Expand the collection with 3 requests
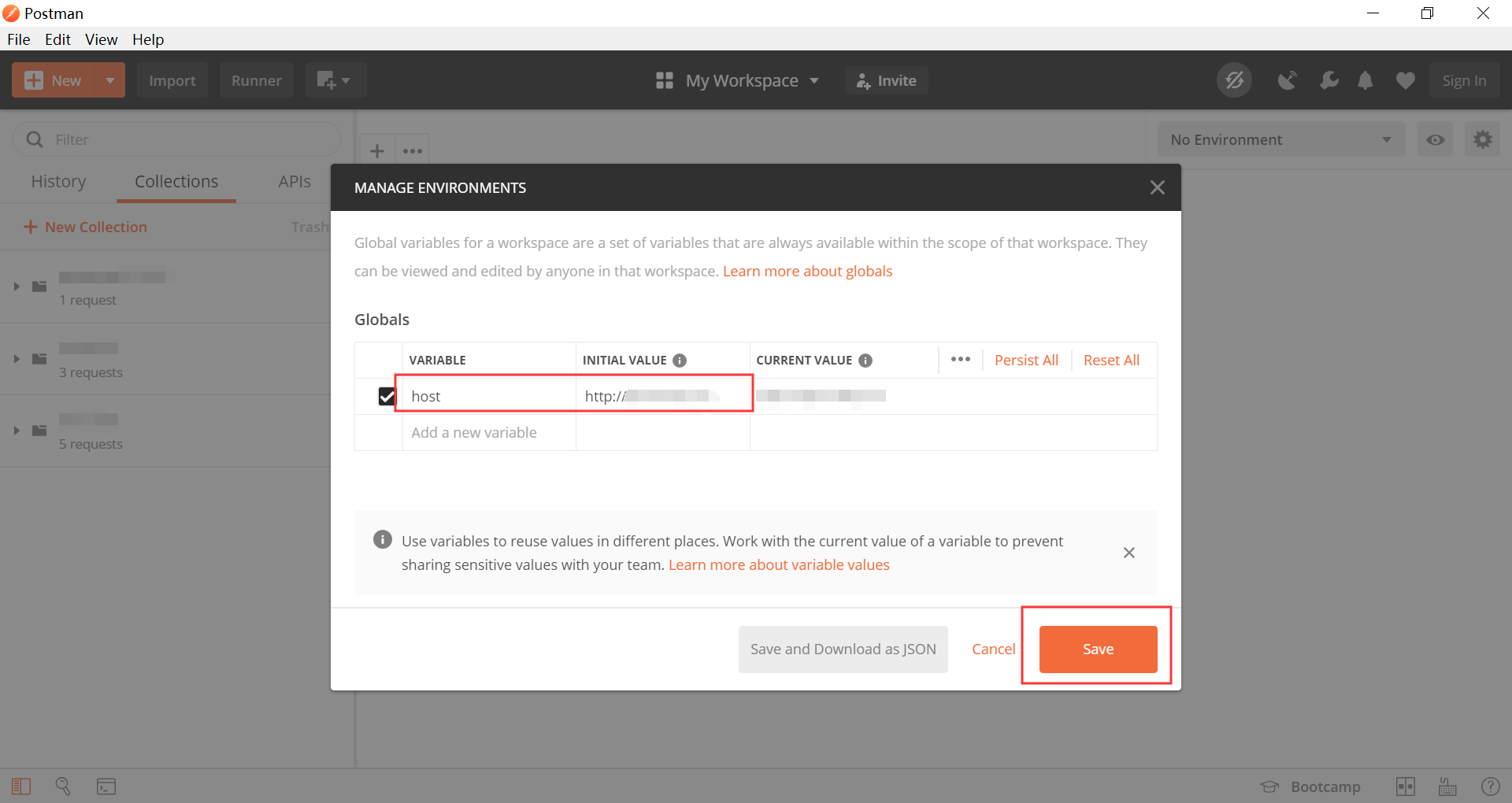The height and width of the screenshot is (803, 1512). click(17, 359)
